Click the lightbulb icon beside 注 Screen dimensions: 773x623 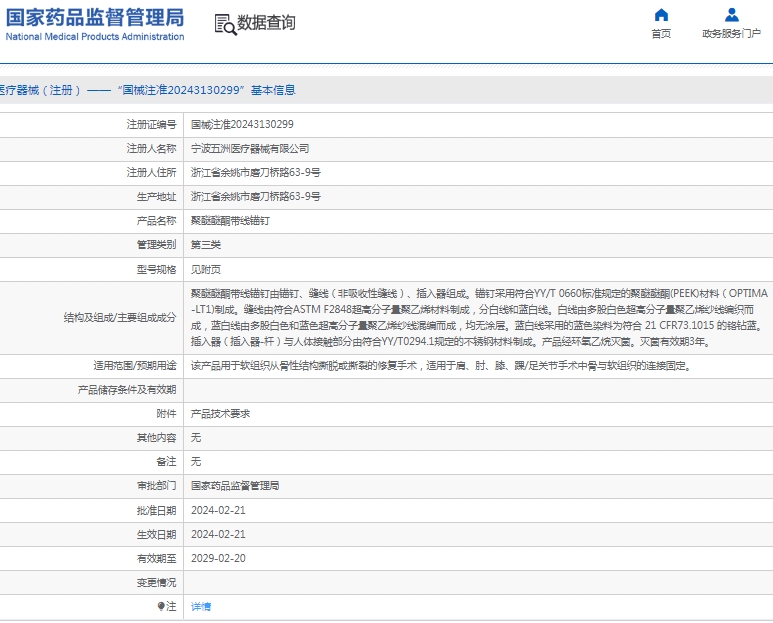(161, 606)
